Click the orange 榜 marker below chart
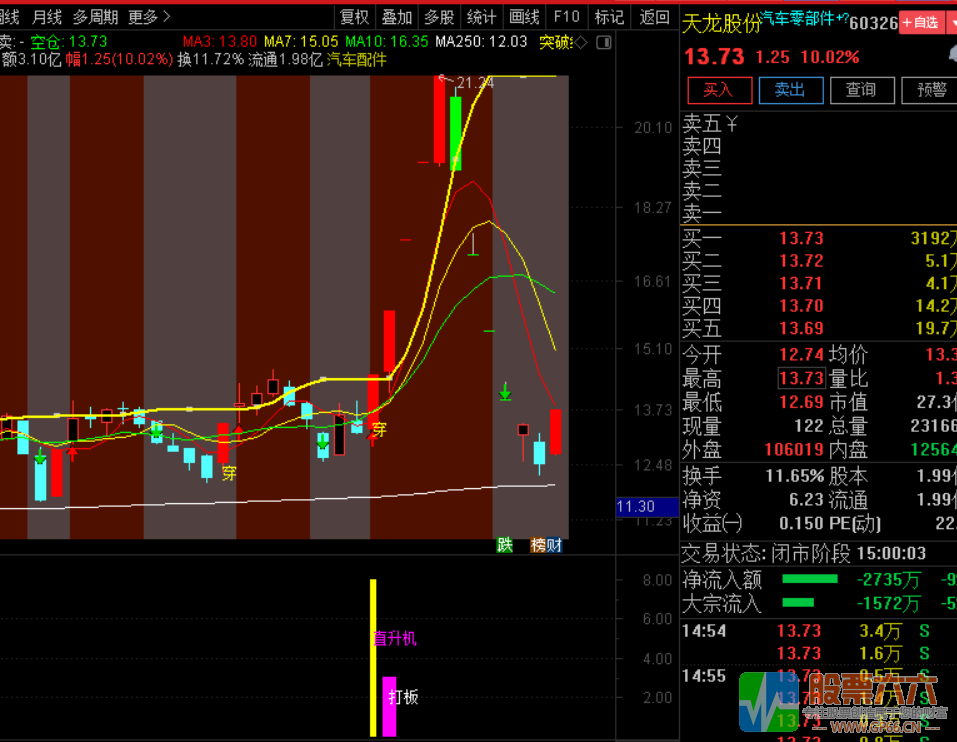The height and width of the screenshot is (742, 957). 538,545
